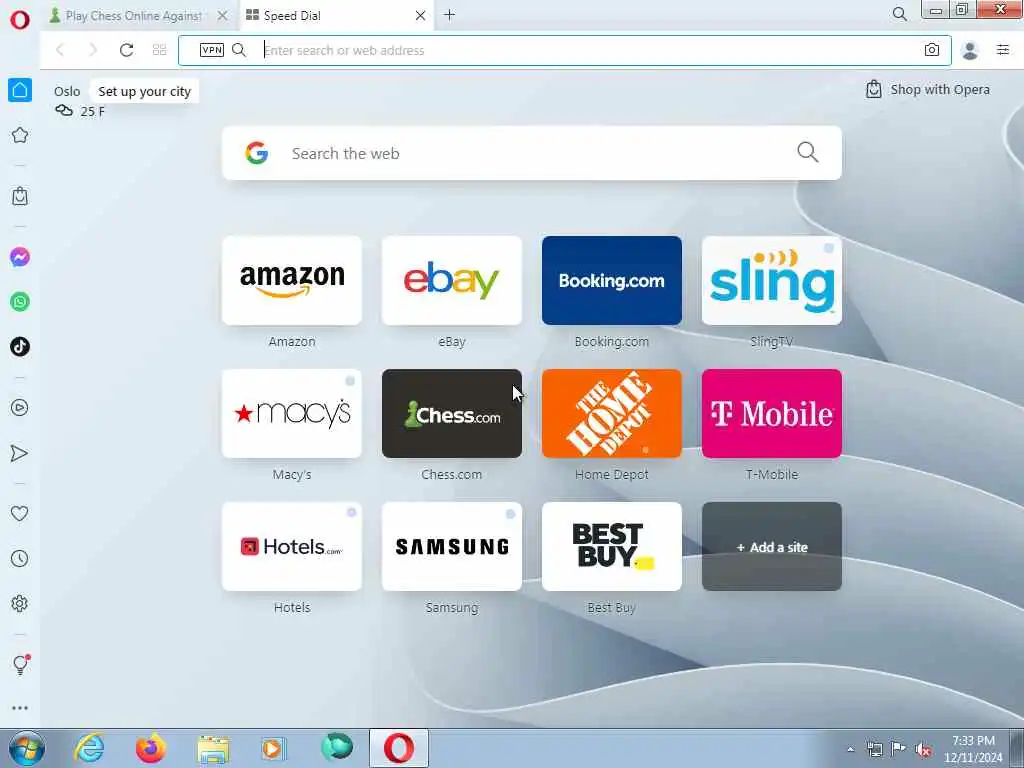The width and height of the screenshot is (1024, 768).
Task: Click the Back navigation arrow
Action: tap(60, 50)
